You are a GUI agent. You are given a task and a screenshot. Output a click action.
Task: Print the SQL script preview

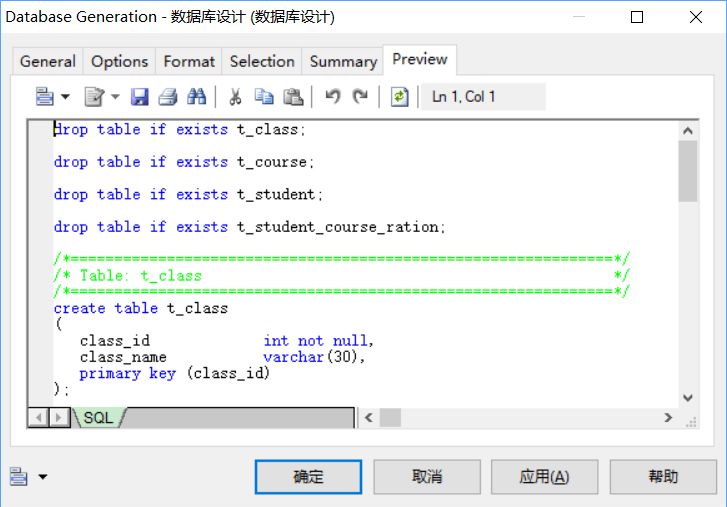pos(168,96)
